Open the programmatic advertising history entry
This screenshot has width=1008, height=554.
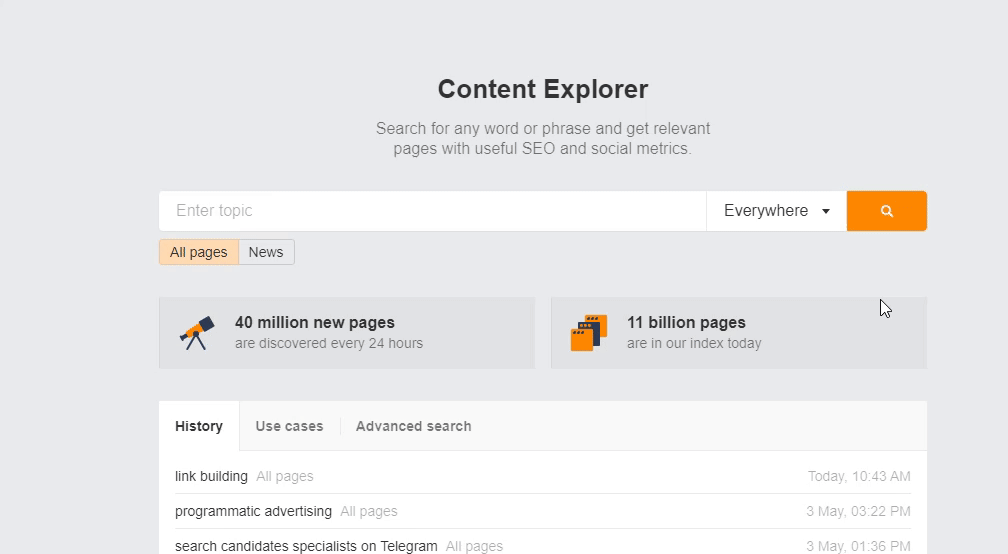(253, 512)
